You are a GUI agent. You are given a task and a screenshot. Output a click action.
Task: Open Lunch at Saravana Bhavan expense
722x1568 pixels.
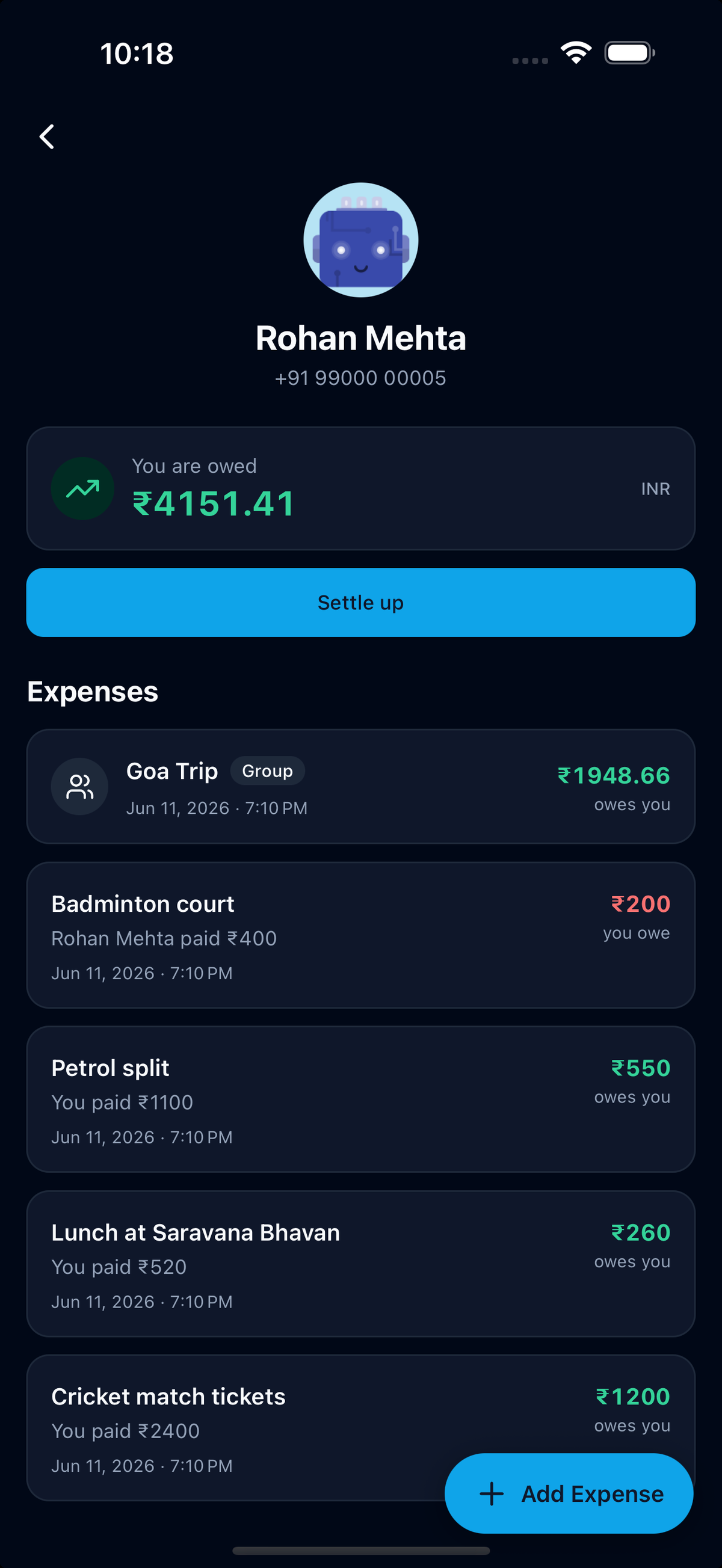point(361,1264)
